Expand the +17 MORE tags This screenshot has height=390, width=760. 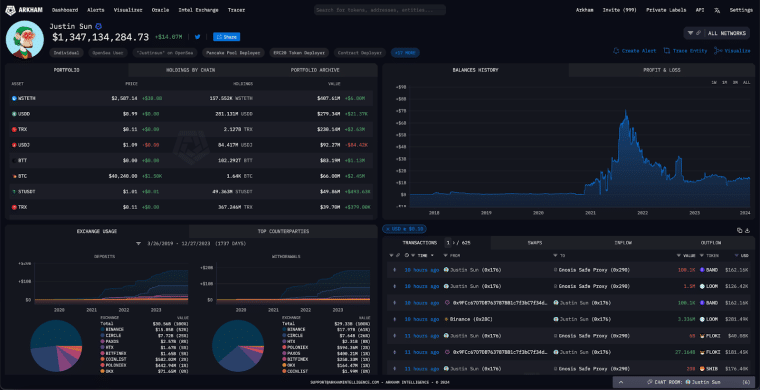pyautogui.click(x=405, y=53)
